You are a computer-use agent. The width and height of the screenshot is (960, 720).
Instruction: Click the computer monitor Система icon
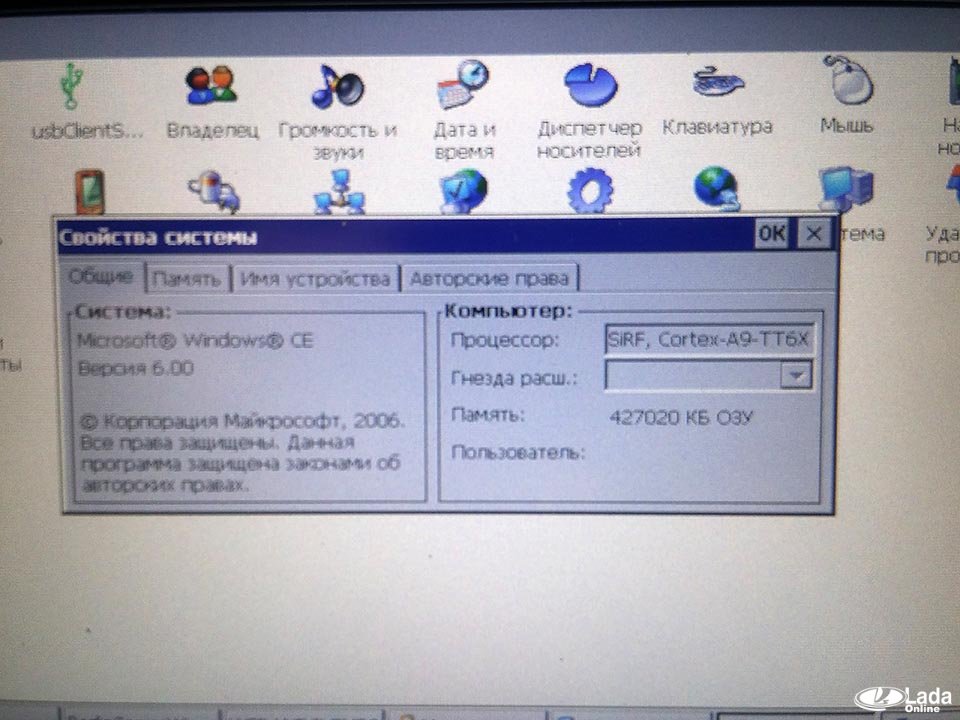point(845,190)
